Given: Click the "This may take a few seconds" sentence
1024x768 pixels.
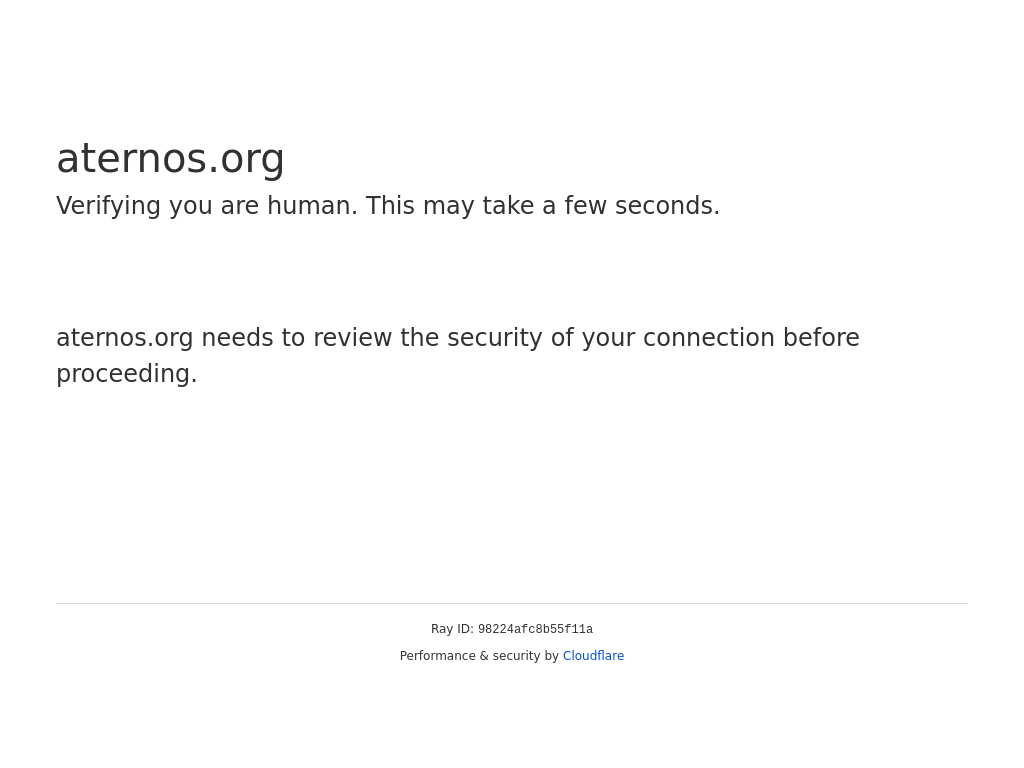Looking at the screenshot, I should (542, 206).
